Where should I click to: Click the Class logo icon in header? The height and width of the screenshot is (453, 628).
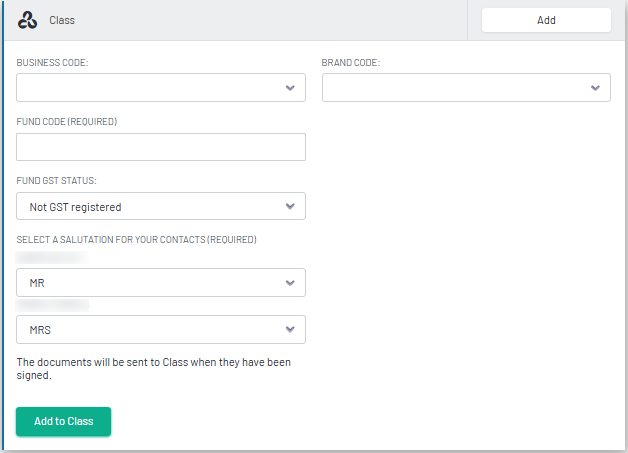pos(28,20)
